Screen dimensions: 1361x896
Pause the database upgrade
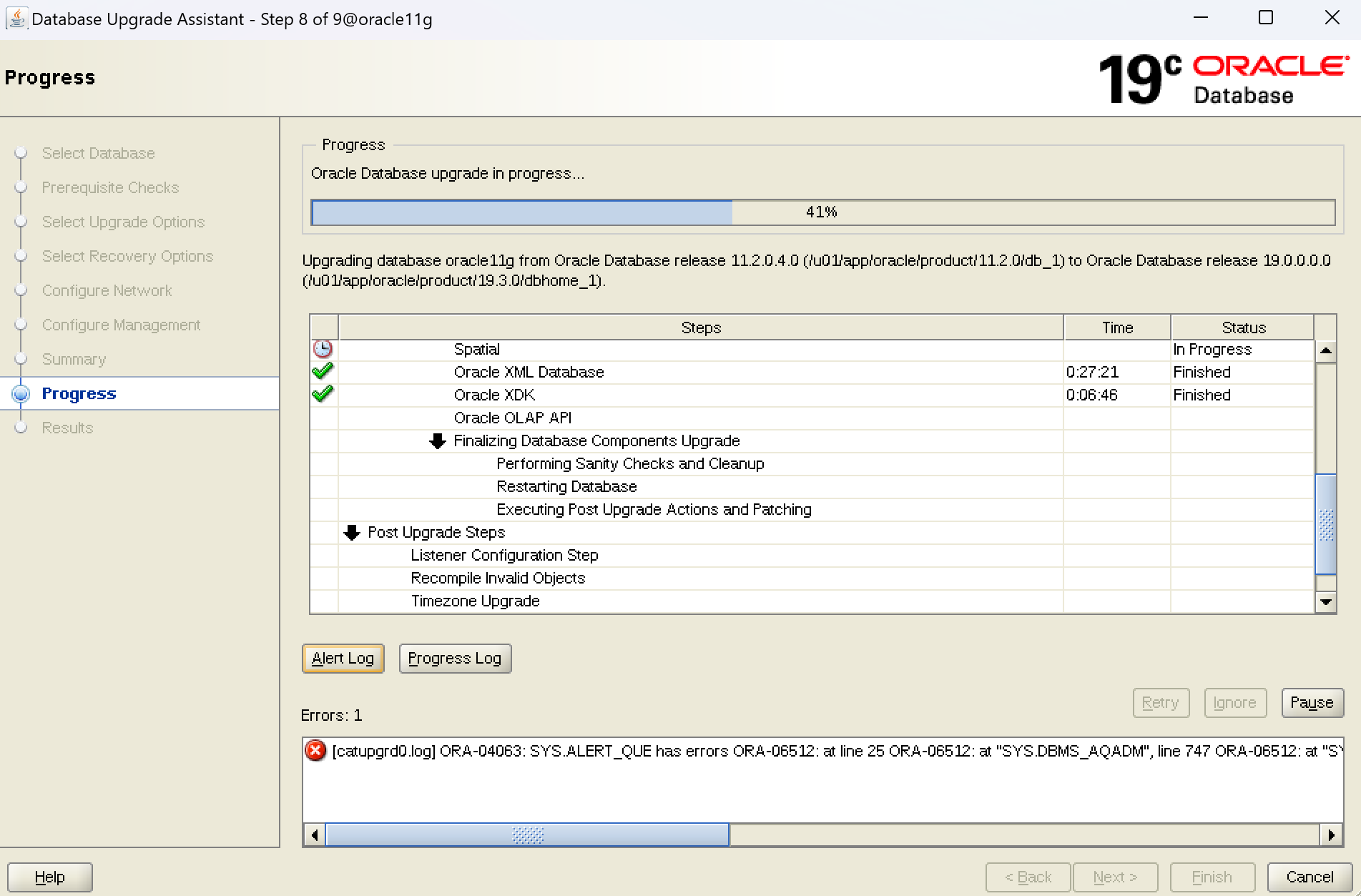1312,703
